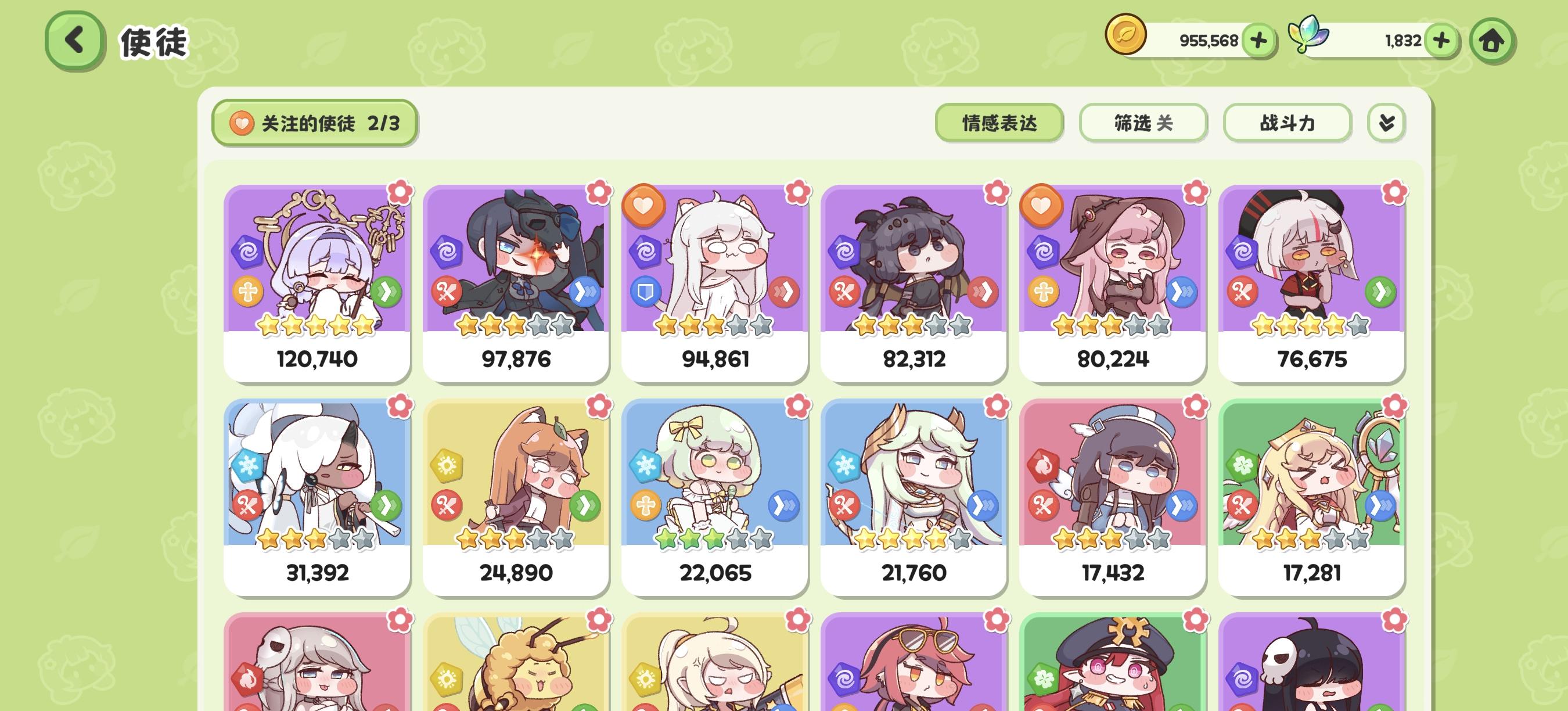Unfavorite the witch hat character's heart

[1041, 206]
